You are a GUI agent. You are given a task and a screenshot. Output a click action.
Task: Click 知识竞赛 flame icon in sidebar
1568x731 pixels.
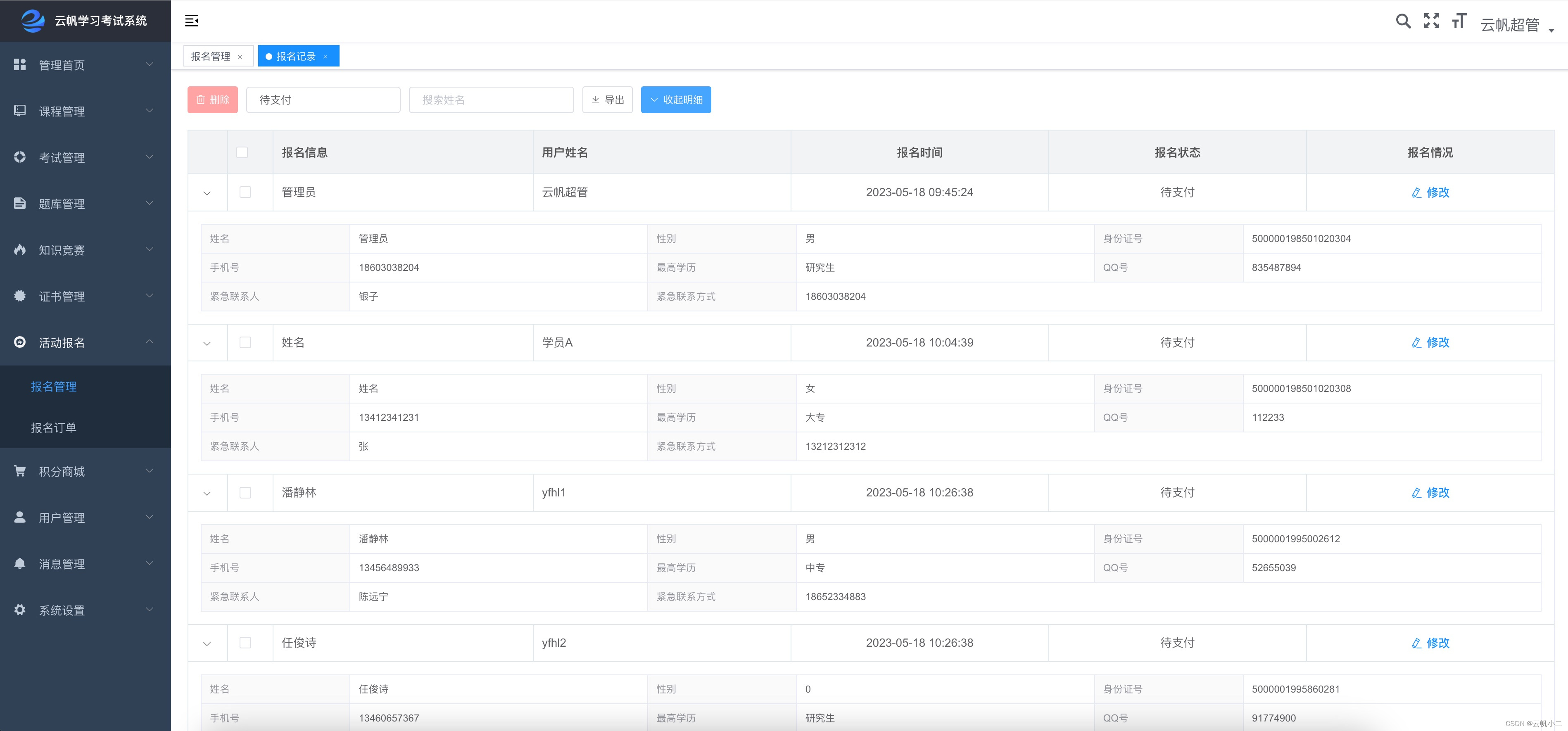click(x=20, y=249)
